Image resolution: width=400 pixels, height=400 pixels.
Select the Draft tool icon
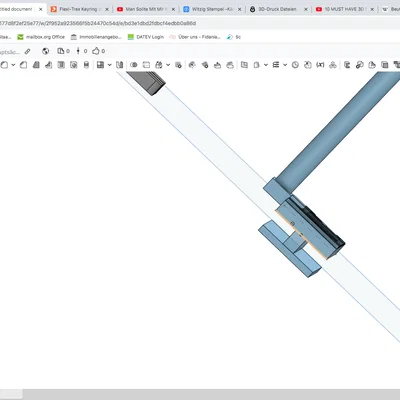coord(36,65)
